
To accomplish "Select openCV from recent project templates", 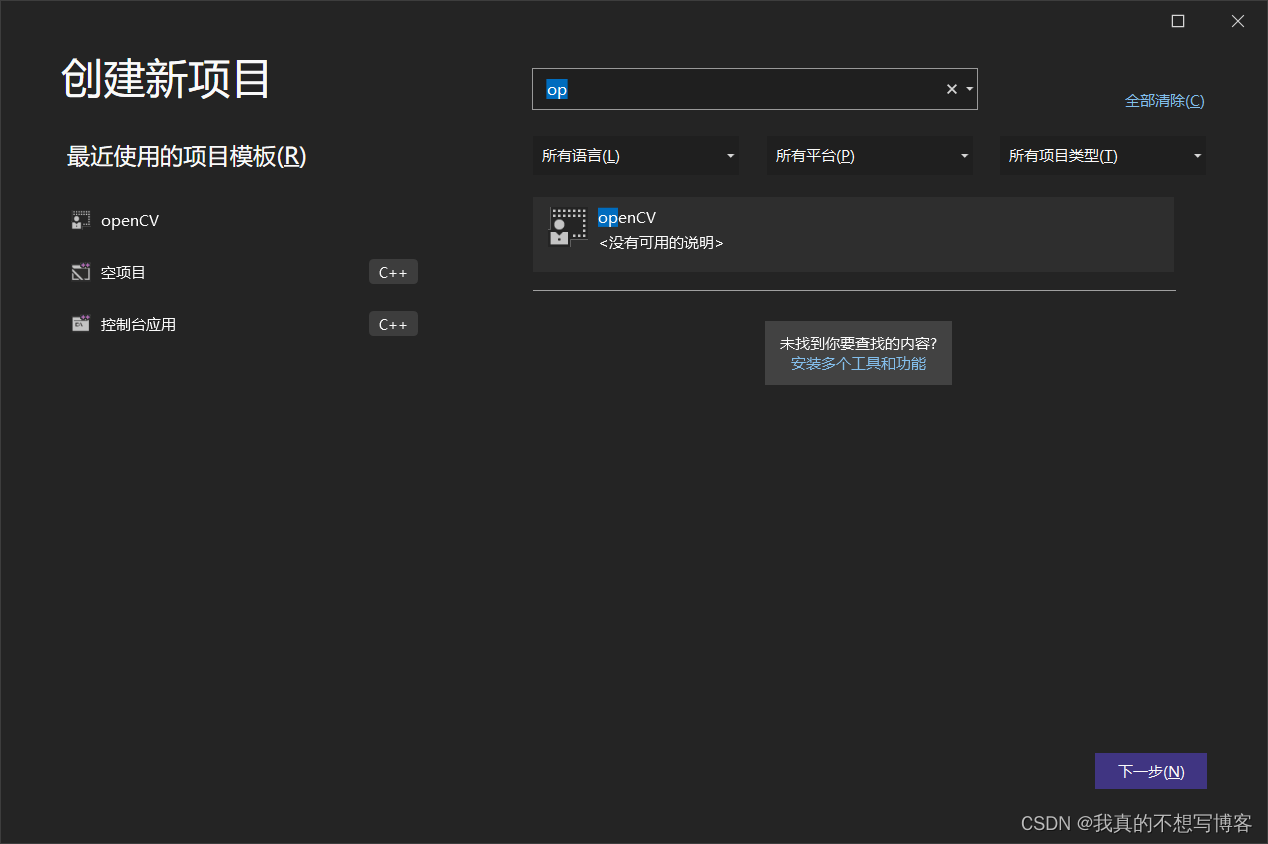I will tap(129, 220).
